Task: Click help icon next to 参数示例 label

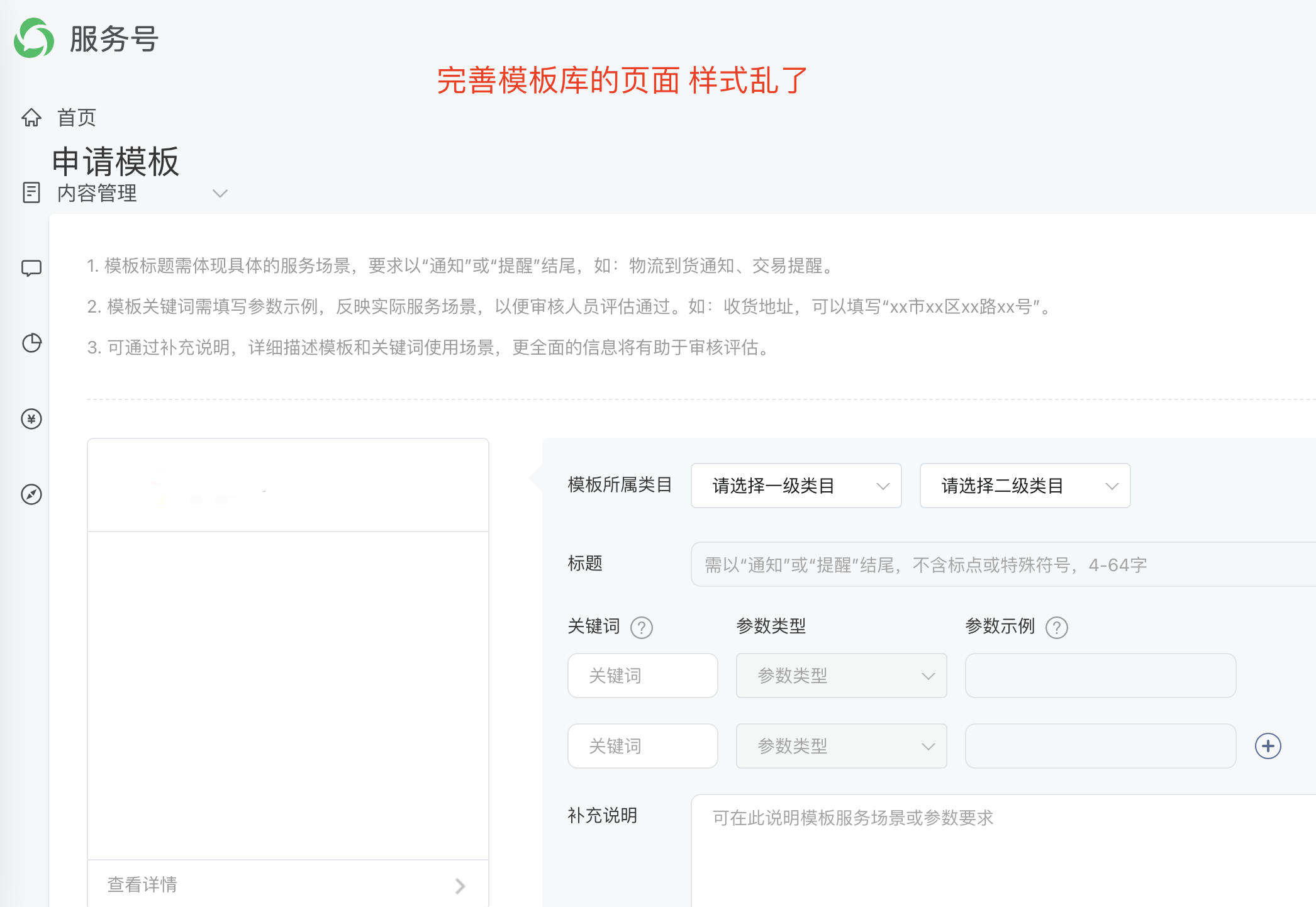Action: pos(1056,627)
